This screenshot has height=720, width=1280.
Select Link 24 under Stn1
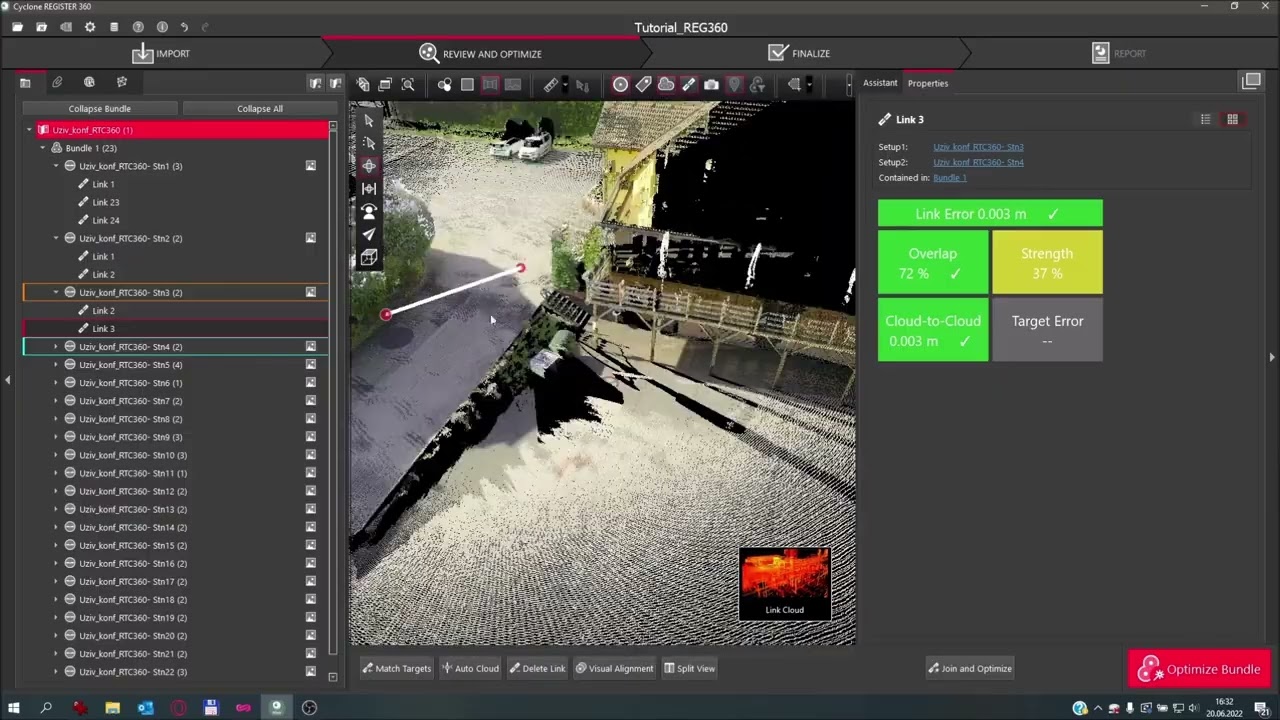tap(106, 220)
